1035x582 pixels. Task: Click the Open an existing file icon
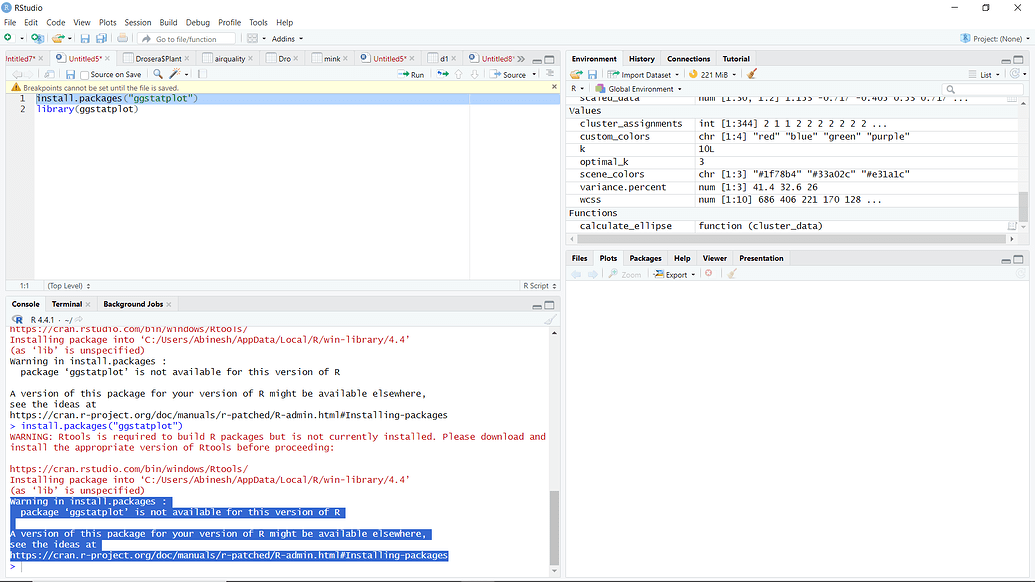(57, 38)
